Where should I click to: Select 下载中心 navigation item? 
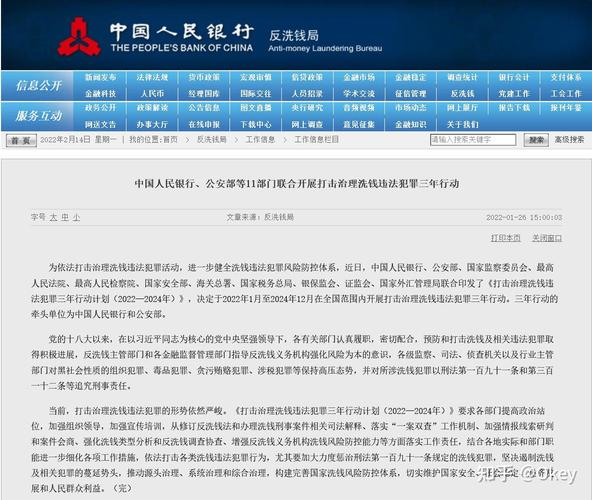(256, 124)
